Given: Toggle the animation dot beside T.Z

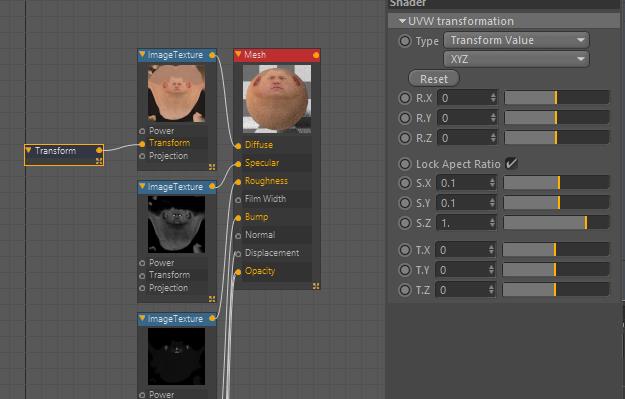Looking at the screenshot, I should (405, 290).
